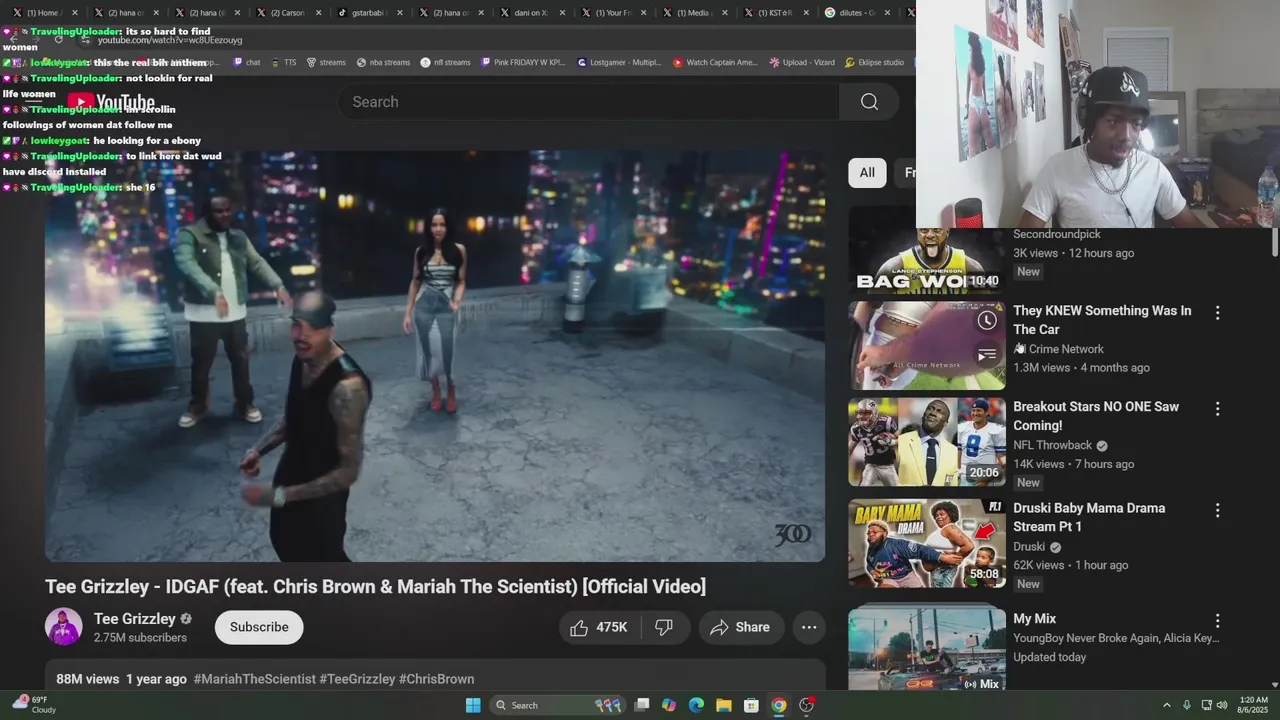The width and height of the screenshot is (1280, 720).
Task: Switch to '(1) Media' browser tab
Action: (694, 13)
